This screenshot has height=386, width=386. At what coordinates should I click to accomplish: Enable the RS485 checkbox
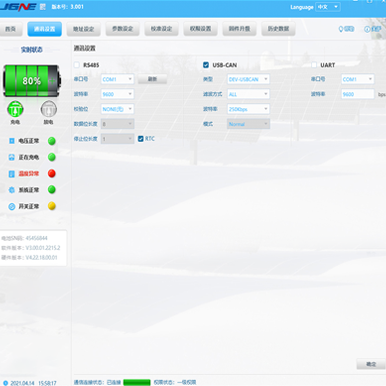pyautogui.click(x=77, y=65)
